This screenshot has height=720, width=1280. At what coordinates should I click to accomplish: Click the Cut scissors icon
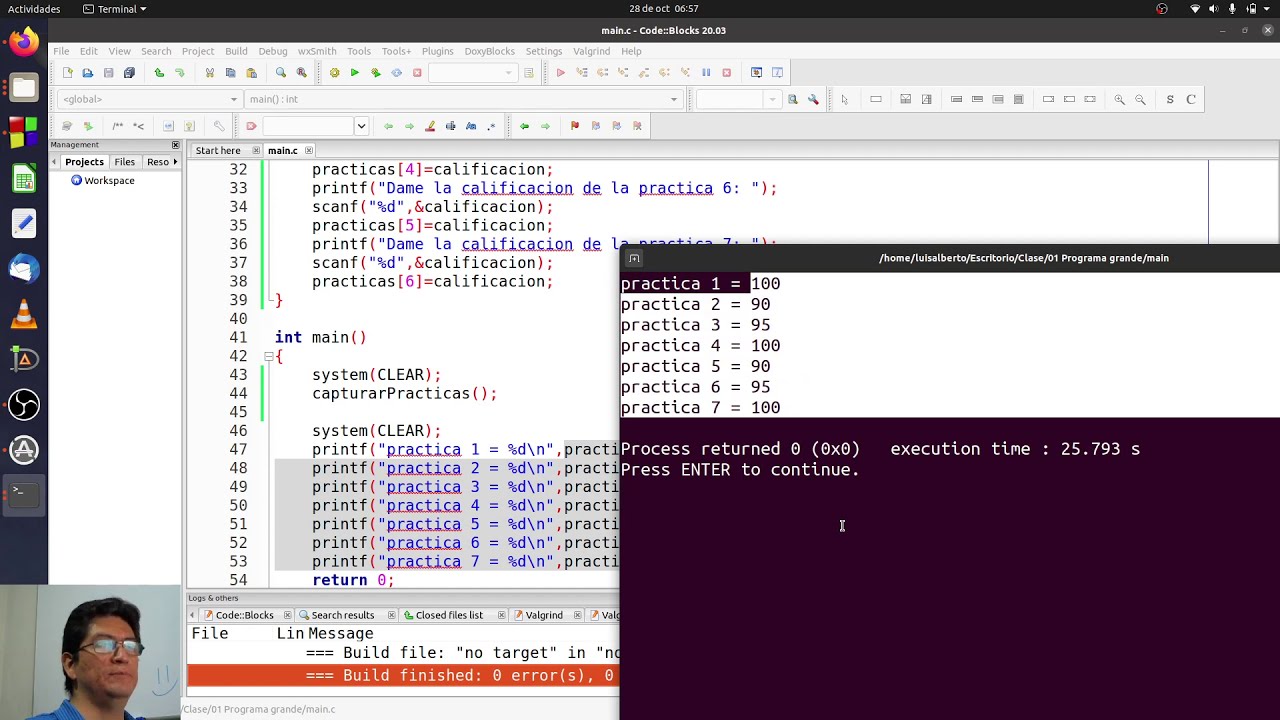pos(209,72)
